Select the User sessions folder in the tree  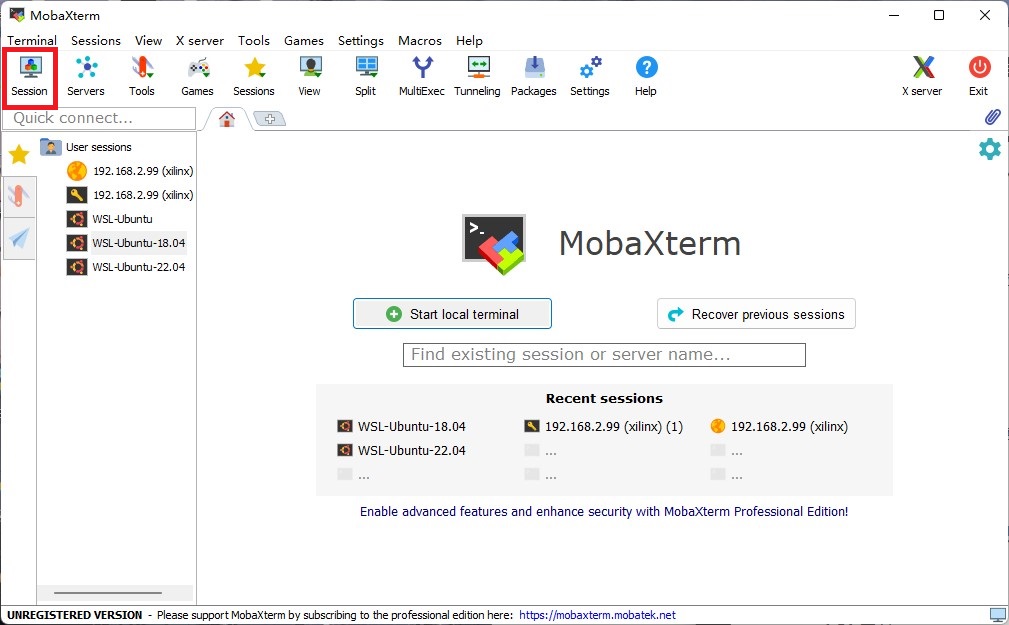coord(86,147)
